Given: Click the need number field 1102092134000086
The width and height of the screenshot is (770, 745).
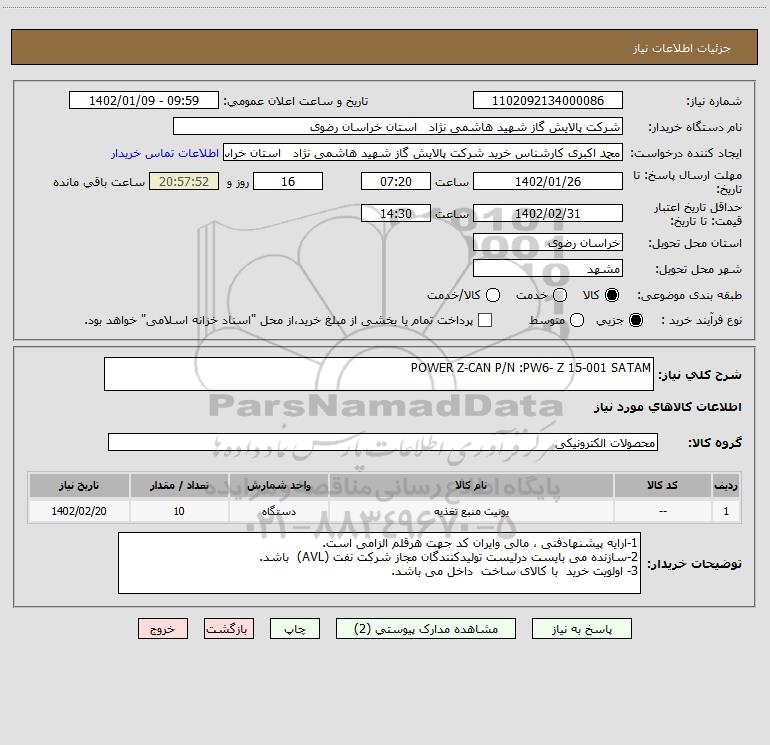Looking at the screenshot, I should pos(548,100).
